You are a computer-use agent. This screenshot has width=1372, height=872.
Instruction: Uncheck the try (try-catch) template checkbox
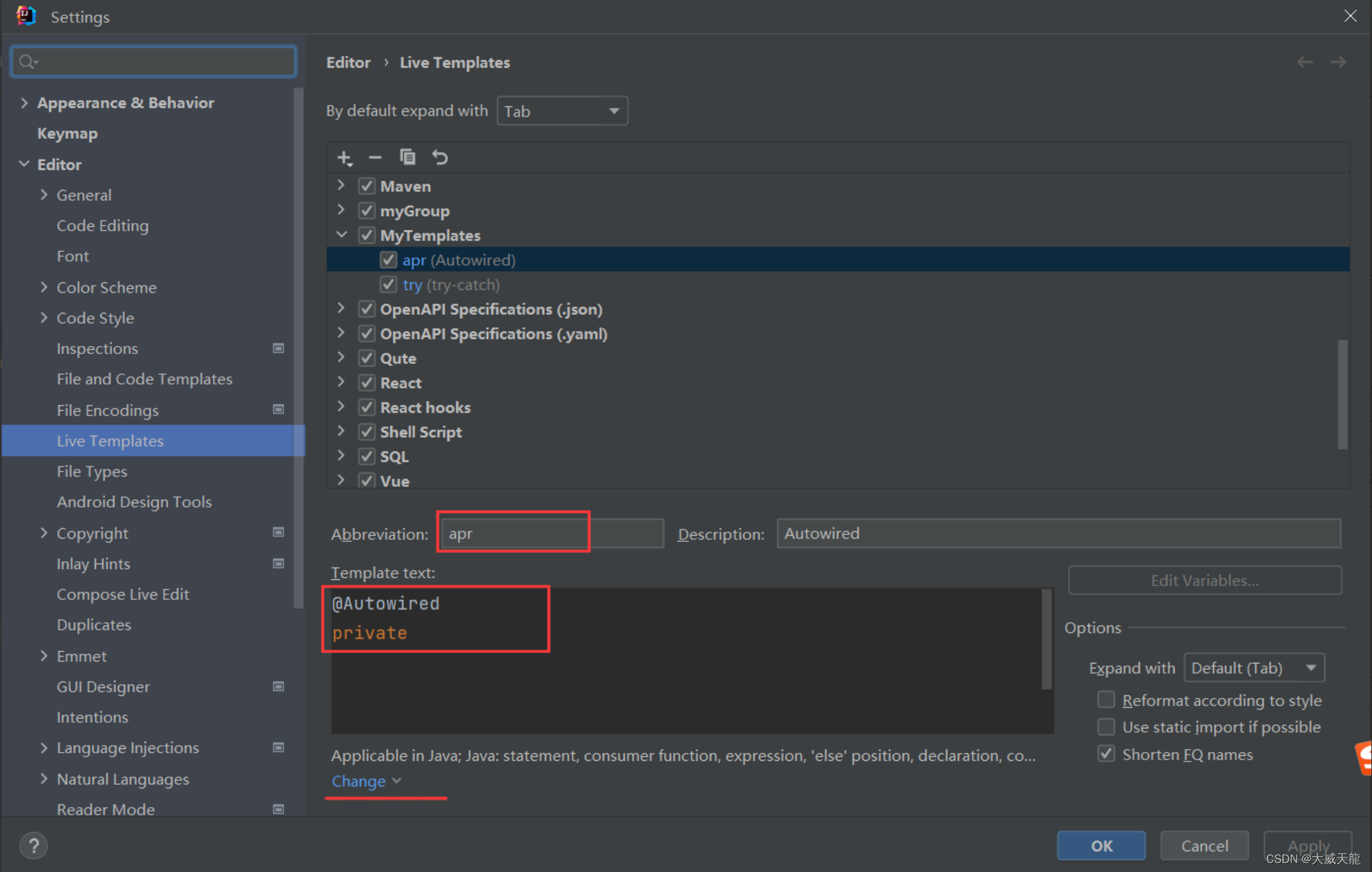point(388,284)
